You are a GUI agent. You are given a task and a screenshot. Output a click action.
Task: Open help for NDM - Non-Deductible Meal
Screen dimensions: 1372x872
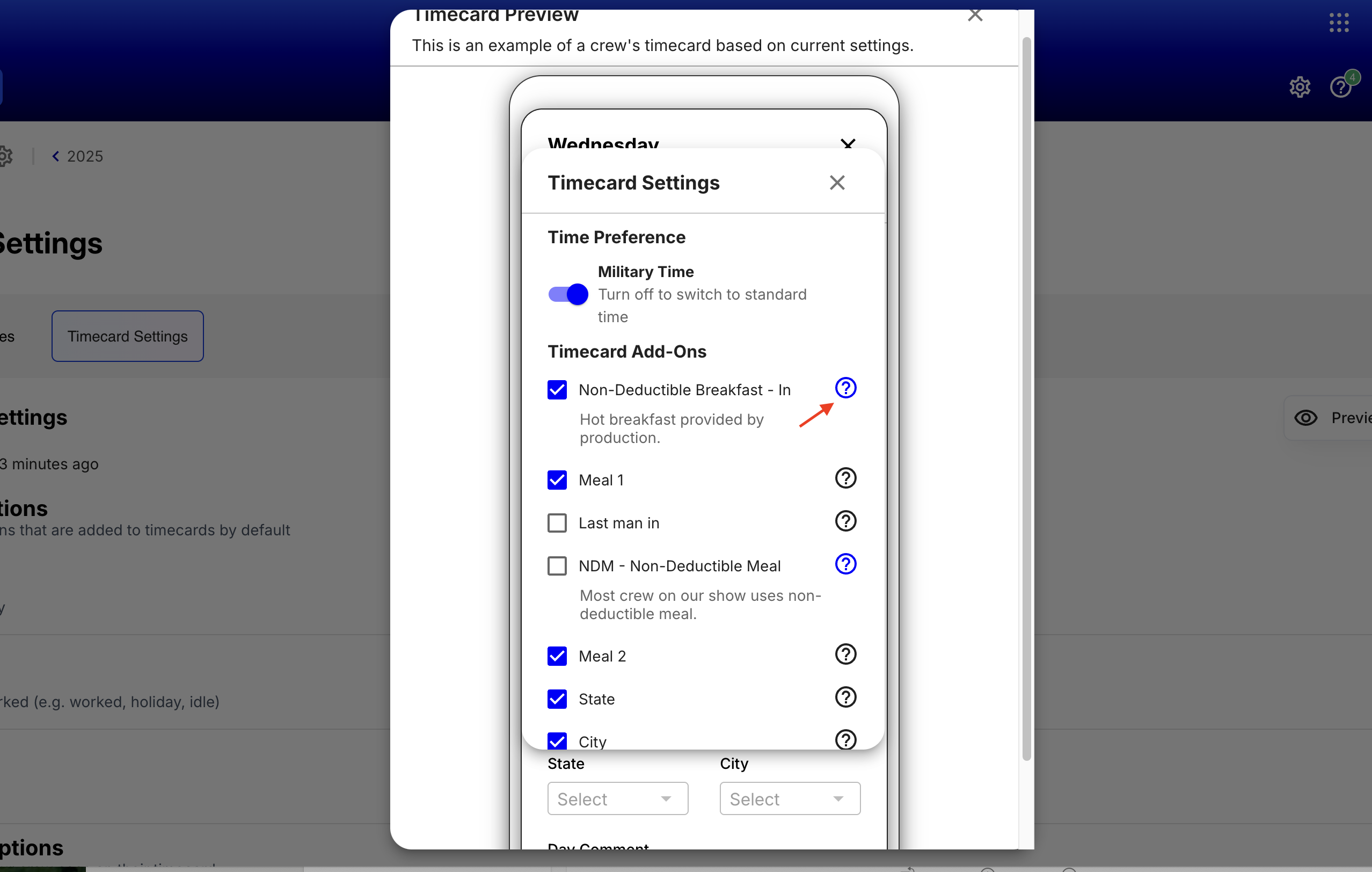[845, 564]
